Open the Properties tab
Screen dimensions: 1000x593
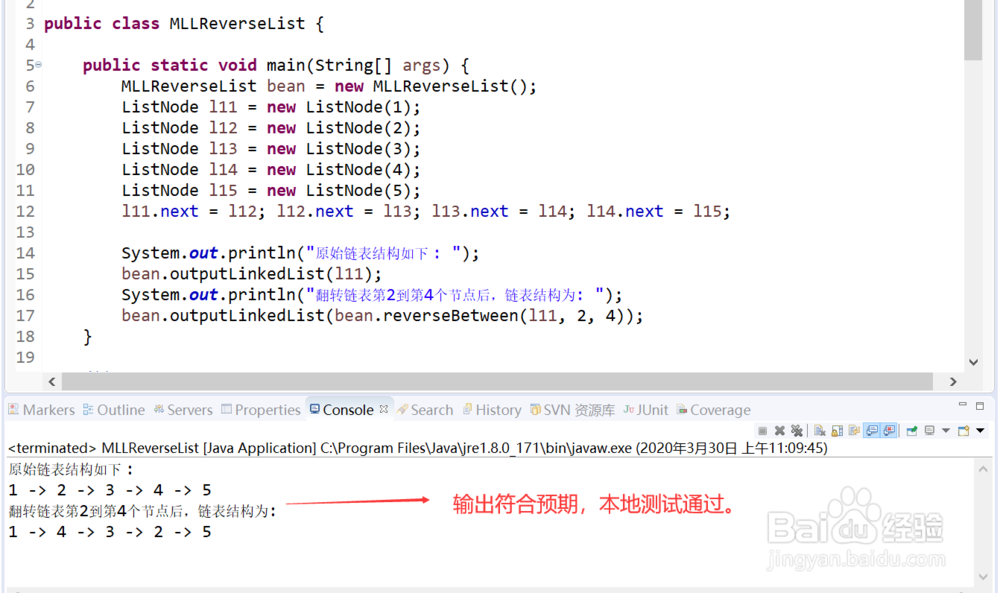pyautogui.click(x=261, y=410)
